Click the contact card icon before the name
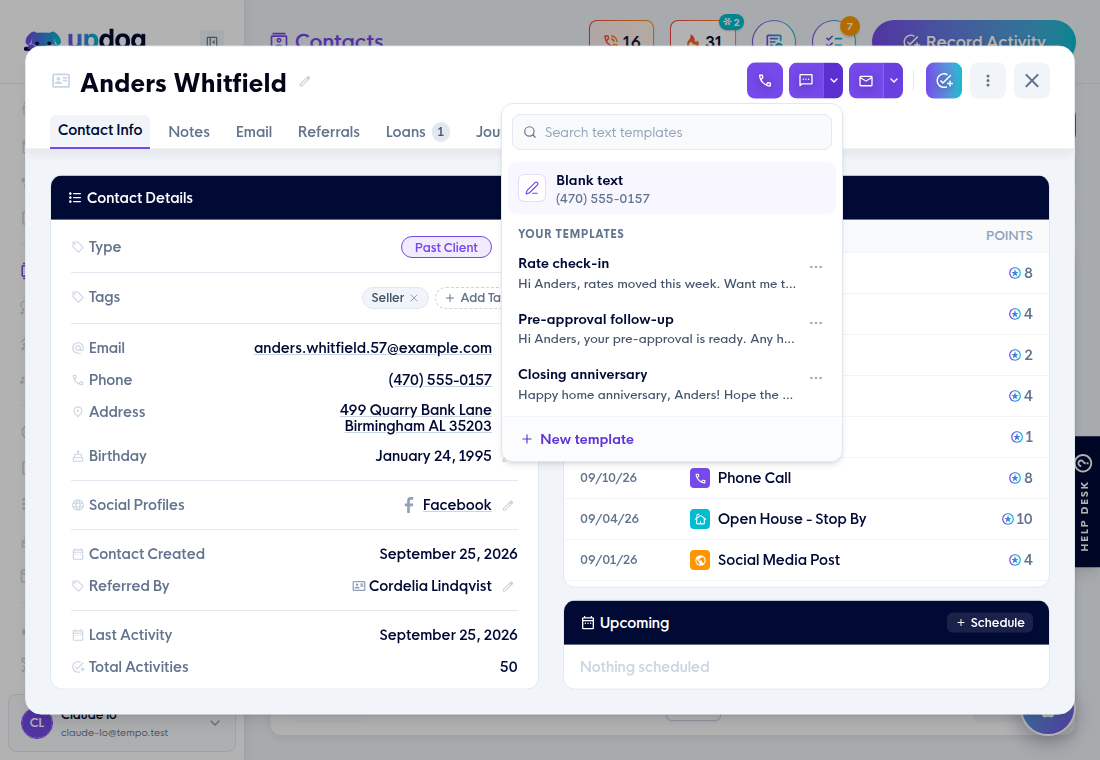 pos(61,81)
